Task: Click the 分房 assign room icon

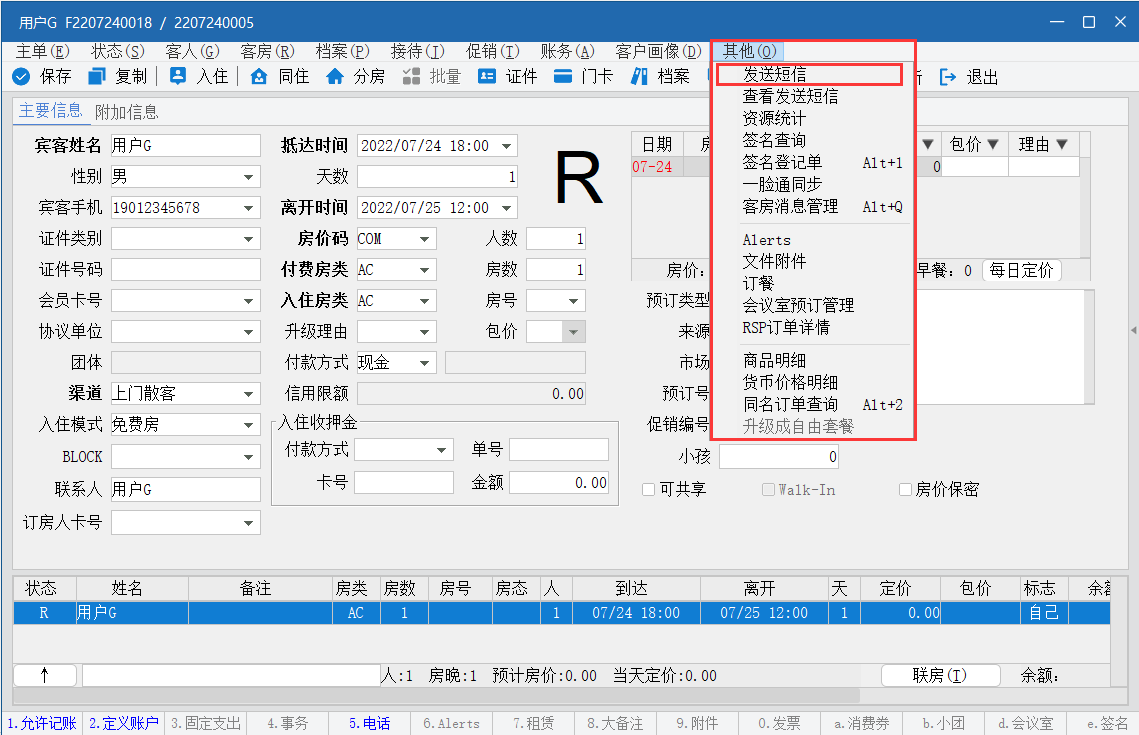Action: pos(335,76)
